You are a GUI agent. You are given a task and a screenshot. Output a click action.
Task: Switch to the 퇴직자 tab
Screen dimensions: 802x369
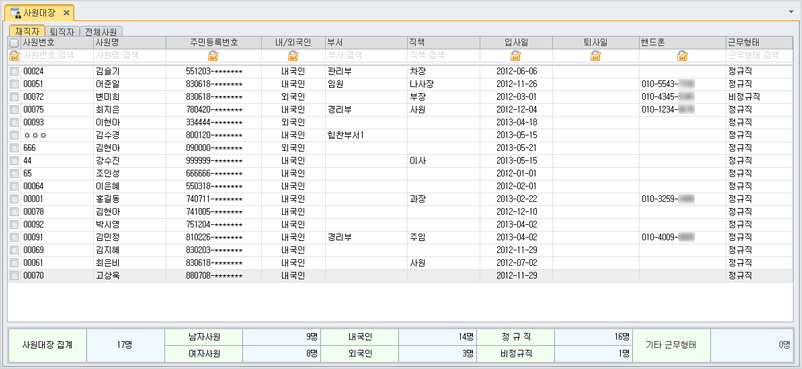62,31
